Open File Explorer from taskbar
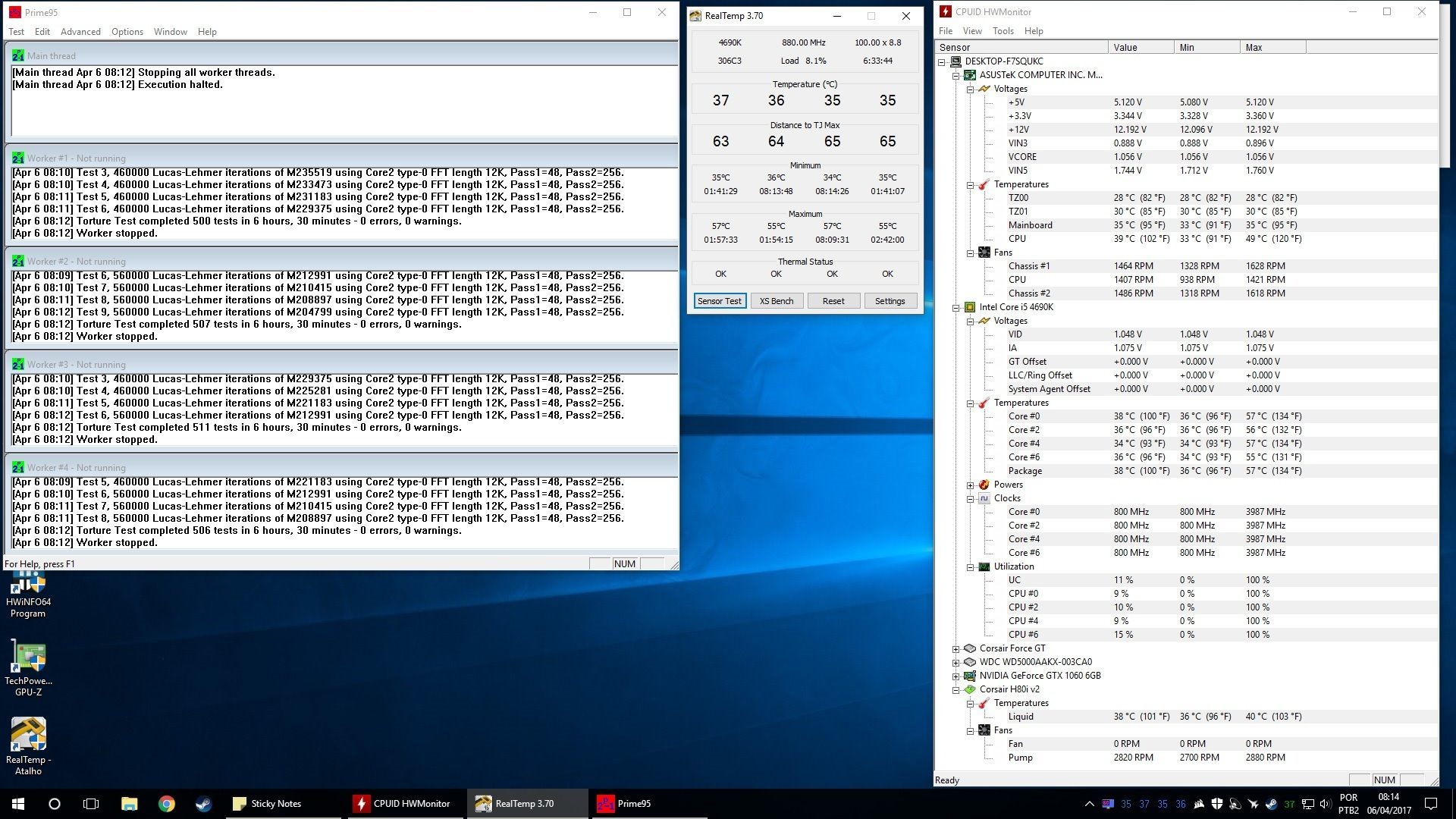The height and width of the screenshot is (819, 1456). point(129,804)
